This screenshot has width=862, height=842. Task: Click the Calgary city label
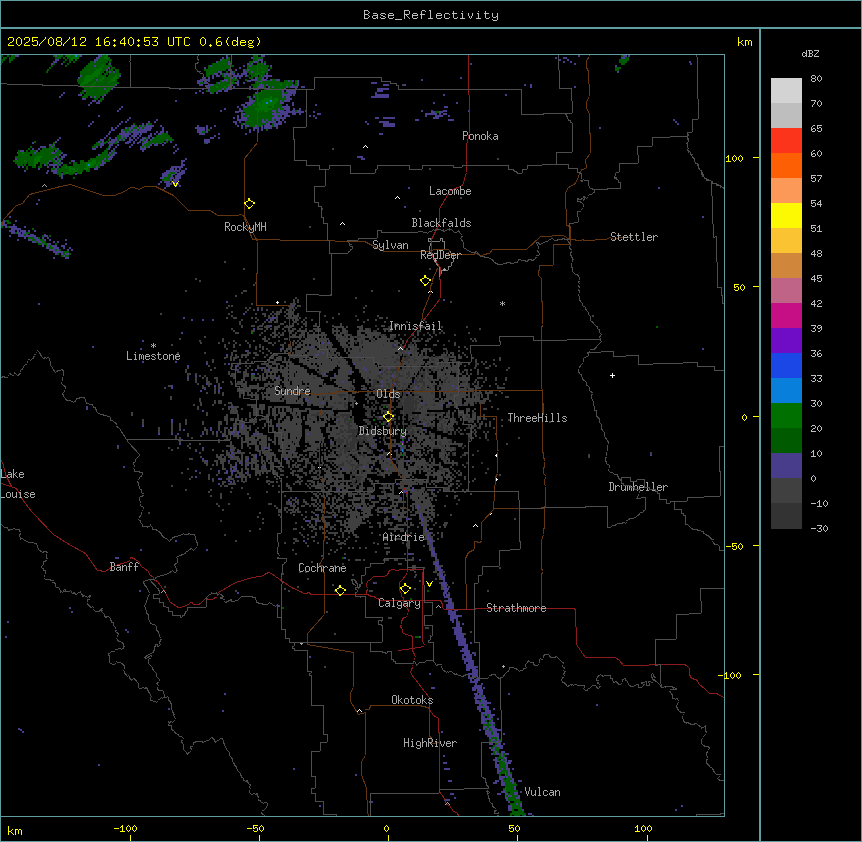coord(400,603)
